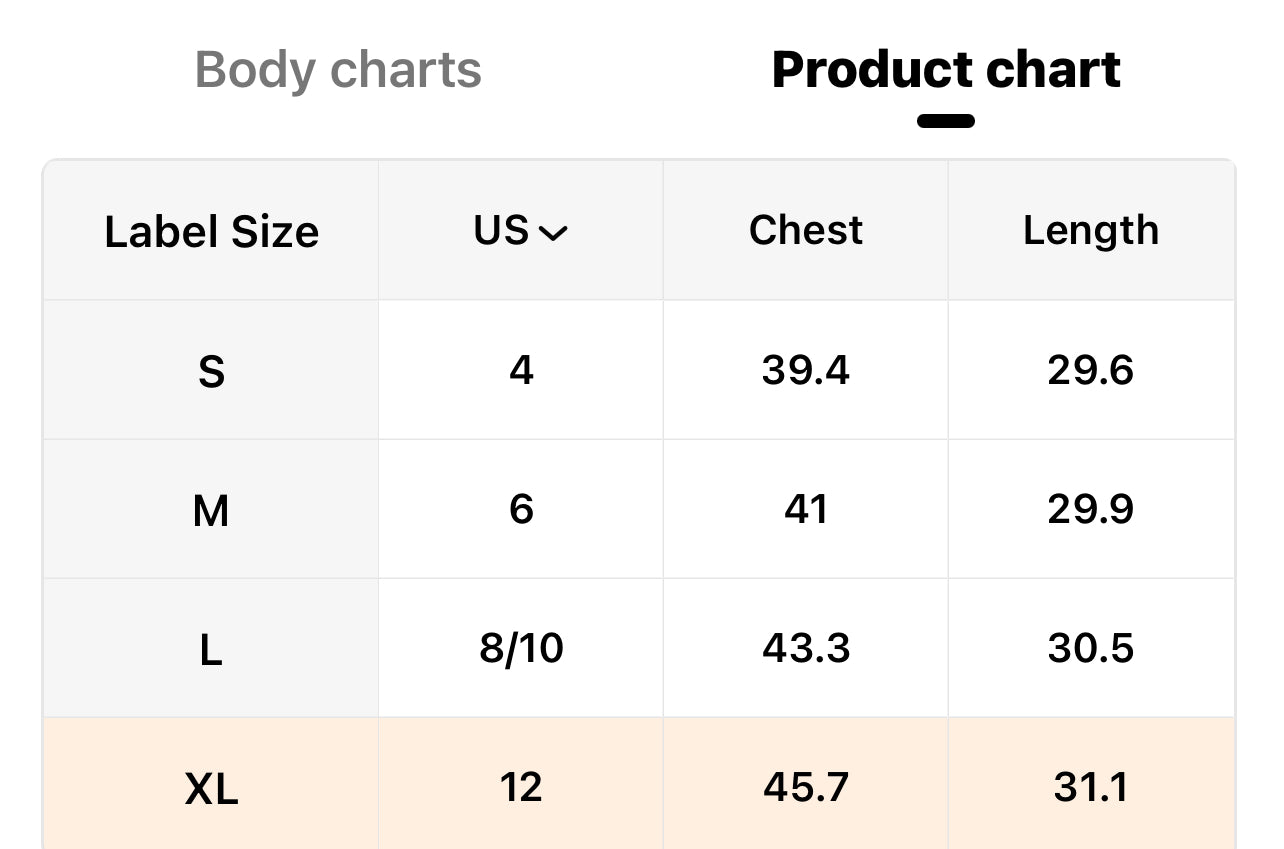Click the Length column header

tap(1090, 231)
